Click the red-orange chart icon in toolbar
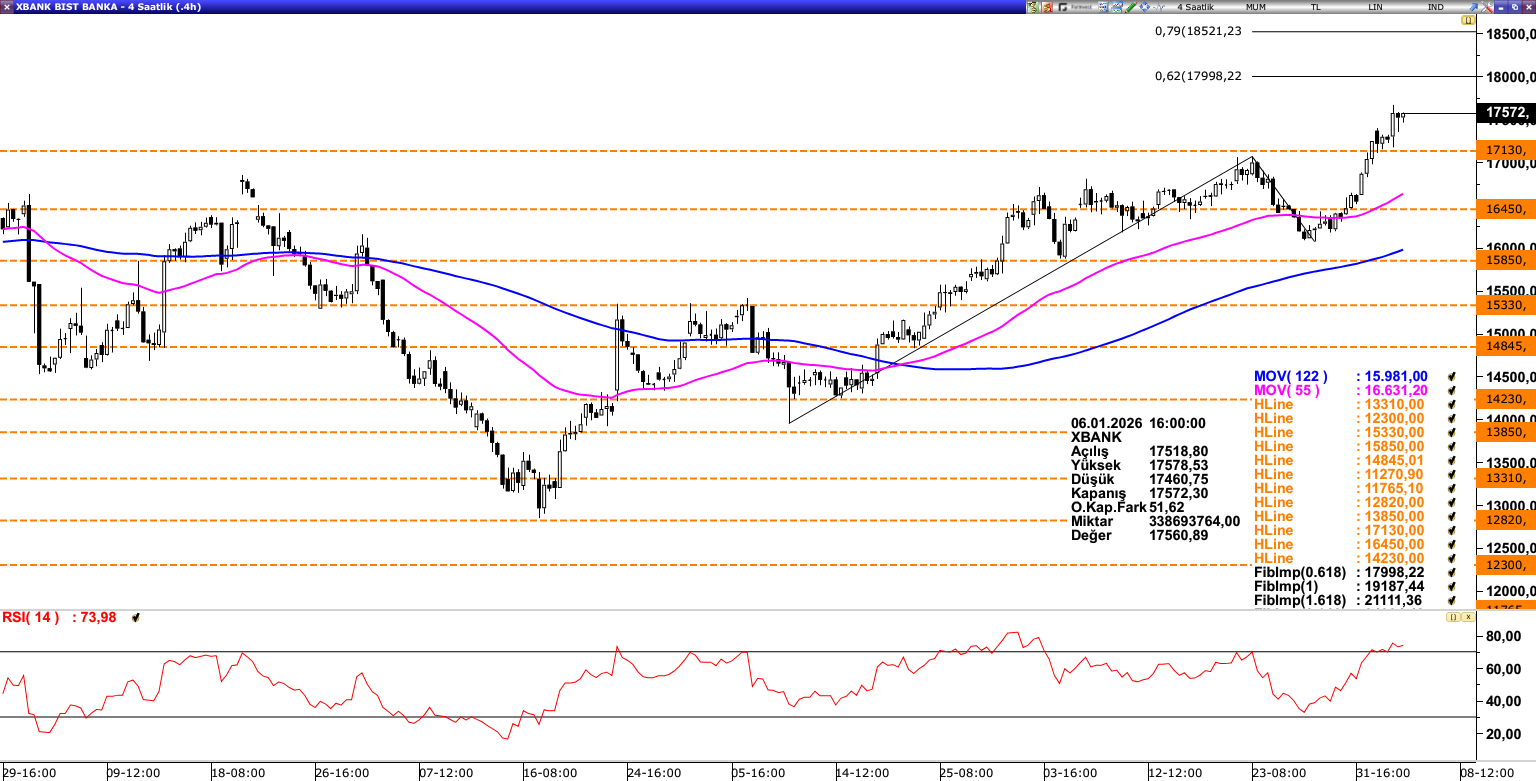The image size is (1536, 781). coord(1047,7)
